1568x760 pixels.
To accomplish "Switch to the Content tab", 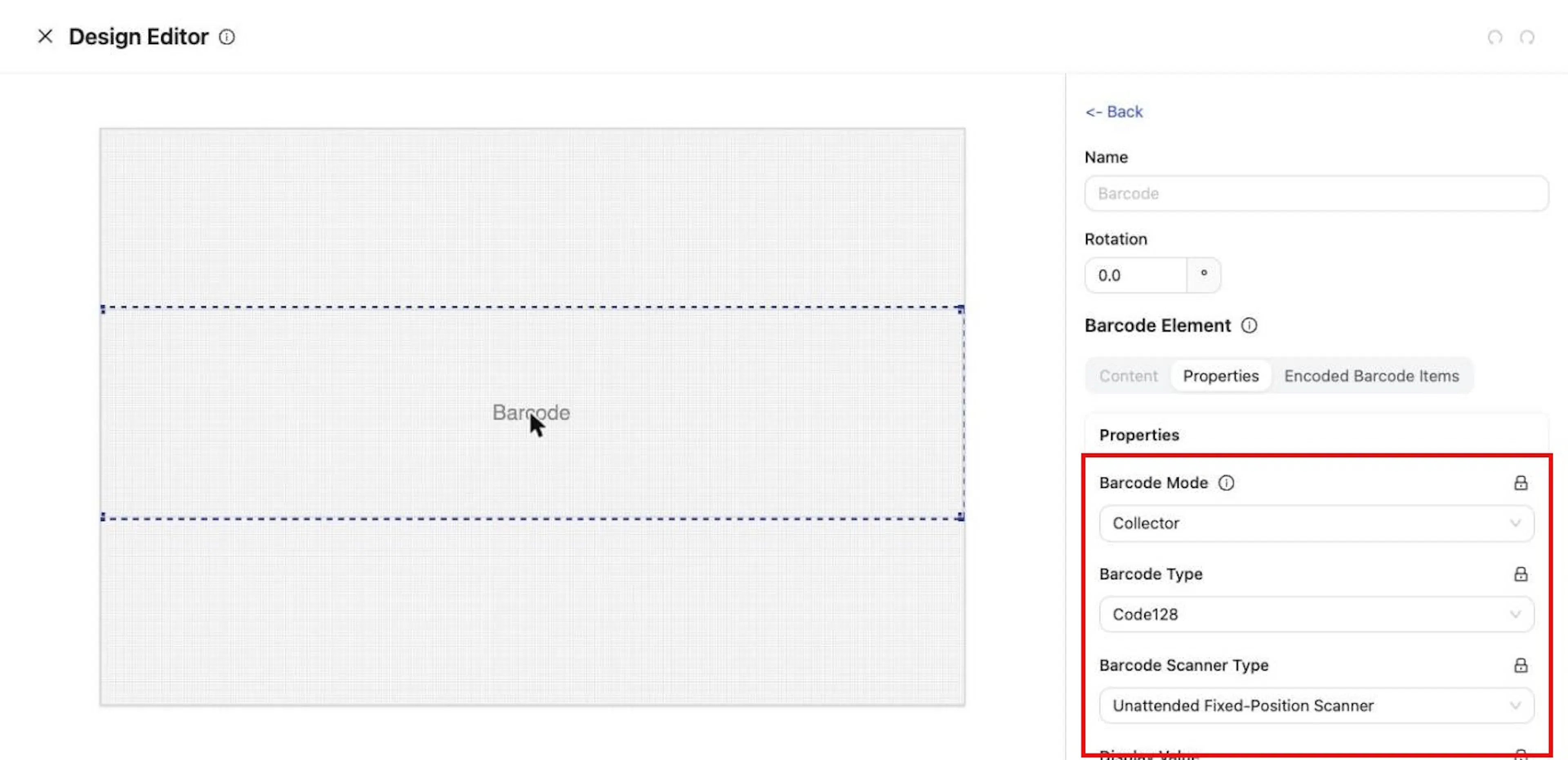I will tap(1128, 376).
